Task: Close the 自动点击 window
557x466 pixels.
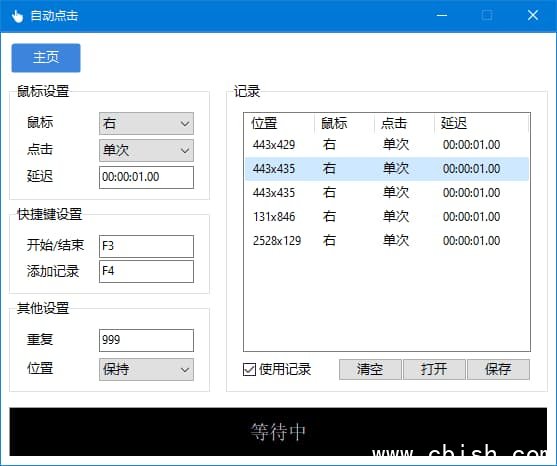Action: pos(533,15)
